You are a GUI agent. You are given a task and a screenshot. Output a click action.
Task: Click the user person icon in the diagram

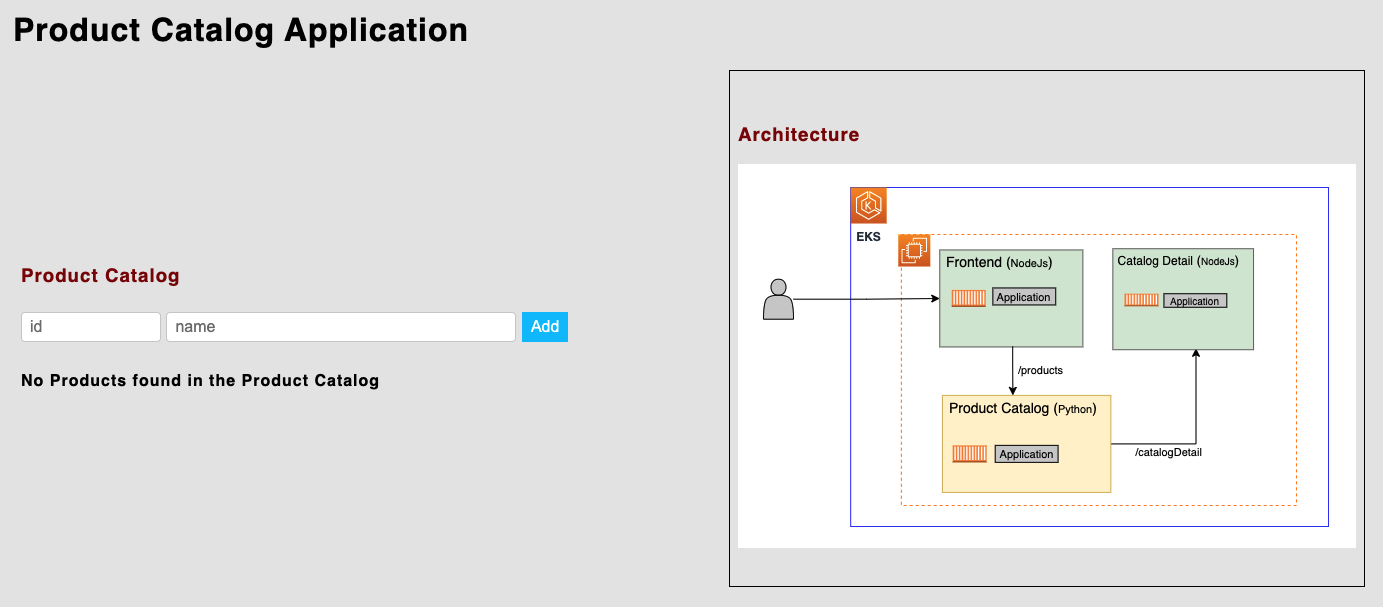tap(779, 300)
